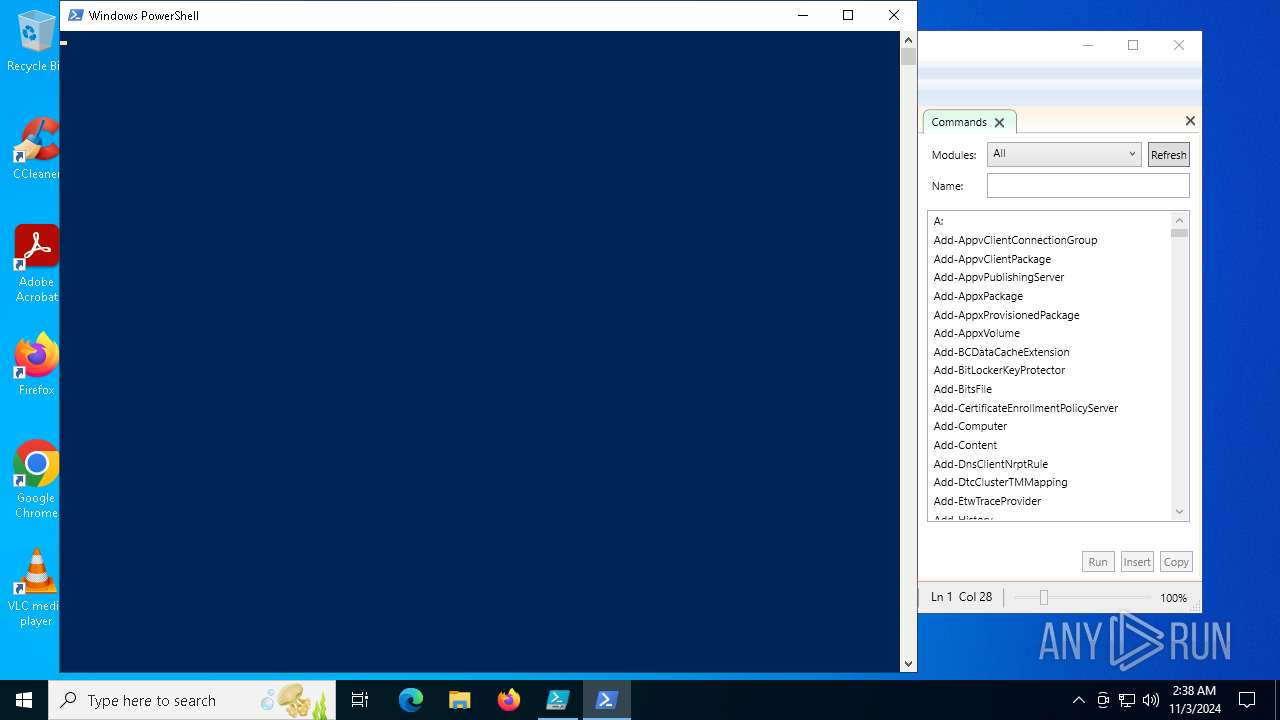Launch Microsoft Edge from the taskbar

click(411, 700)
